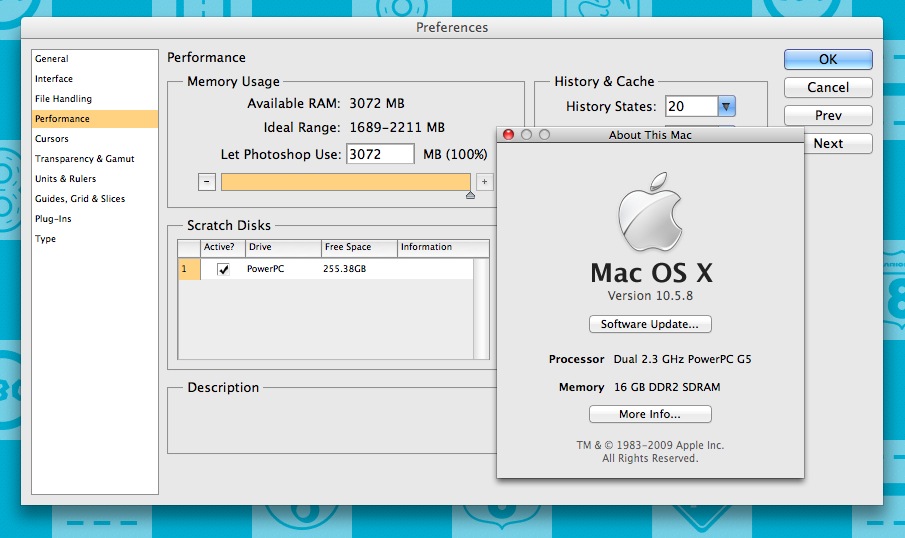Click the Ideal Range 1689-2211 MB value
Screen dimensions: 905x538
397,128
